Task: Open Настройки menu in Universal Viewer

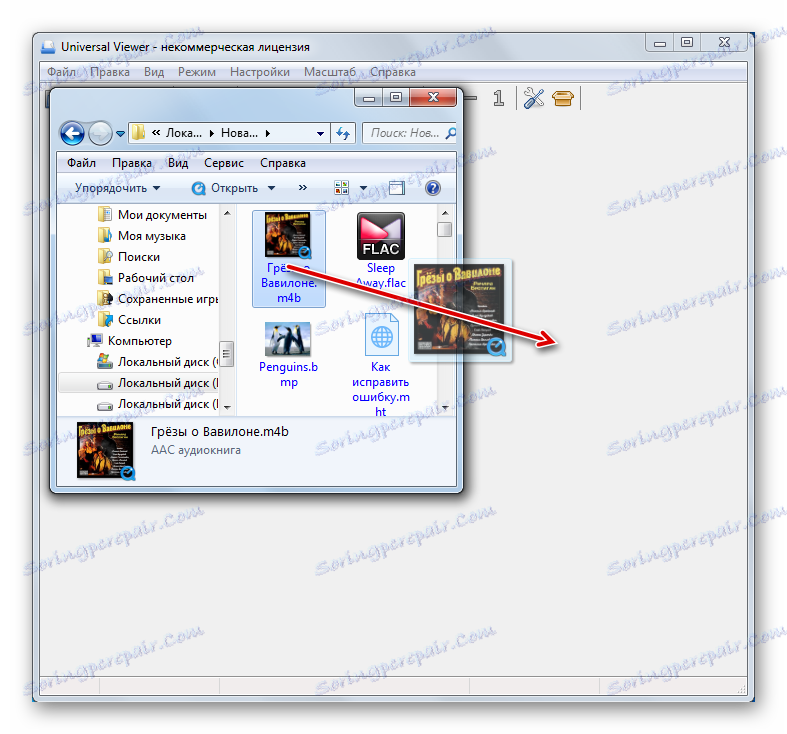Action: 260,72
